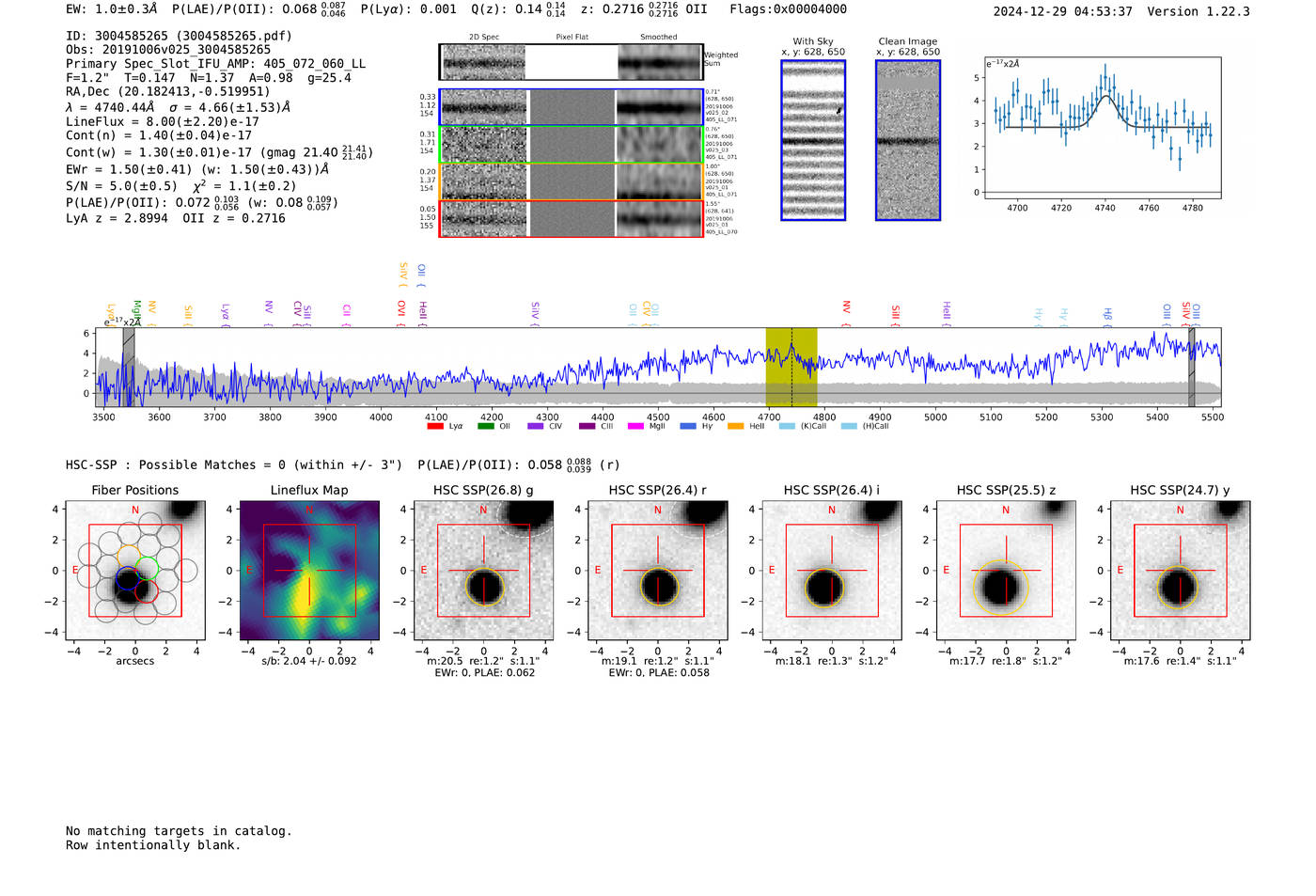The width and height of the screenshot is (1316, 896).
Task: Select the blue-bordered fiber spectrum row
Action: point(571,107)
